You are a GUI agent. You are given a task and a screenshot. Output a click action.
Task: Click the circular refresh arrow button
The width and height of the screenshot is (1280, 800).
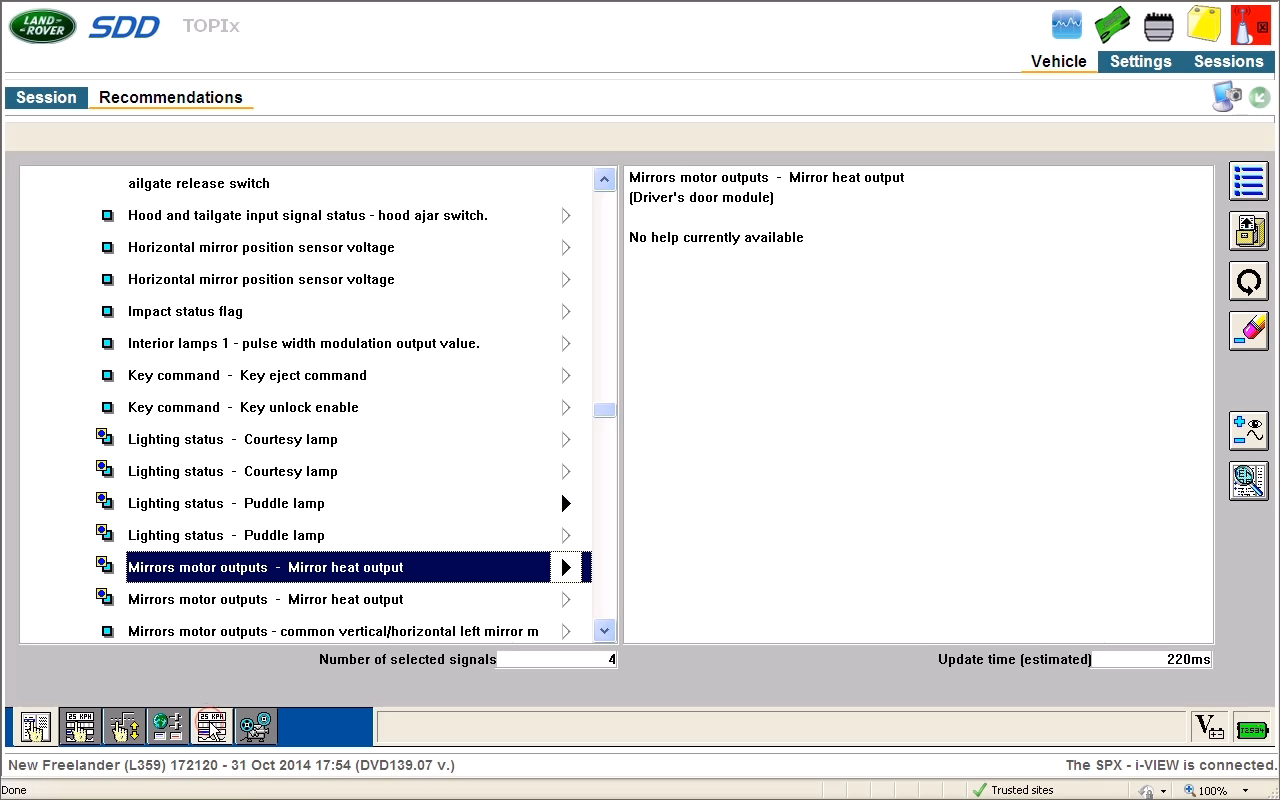[1248, 282]
